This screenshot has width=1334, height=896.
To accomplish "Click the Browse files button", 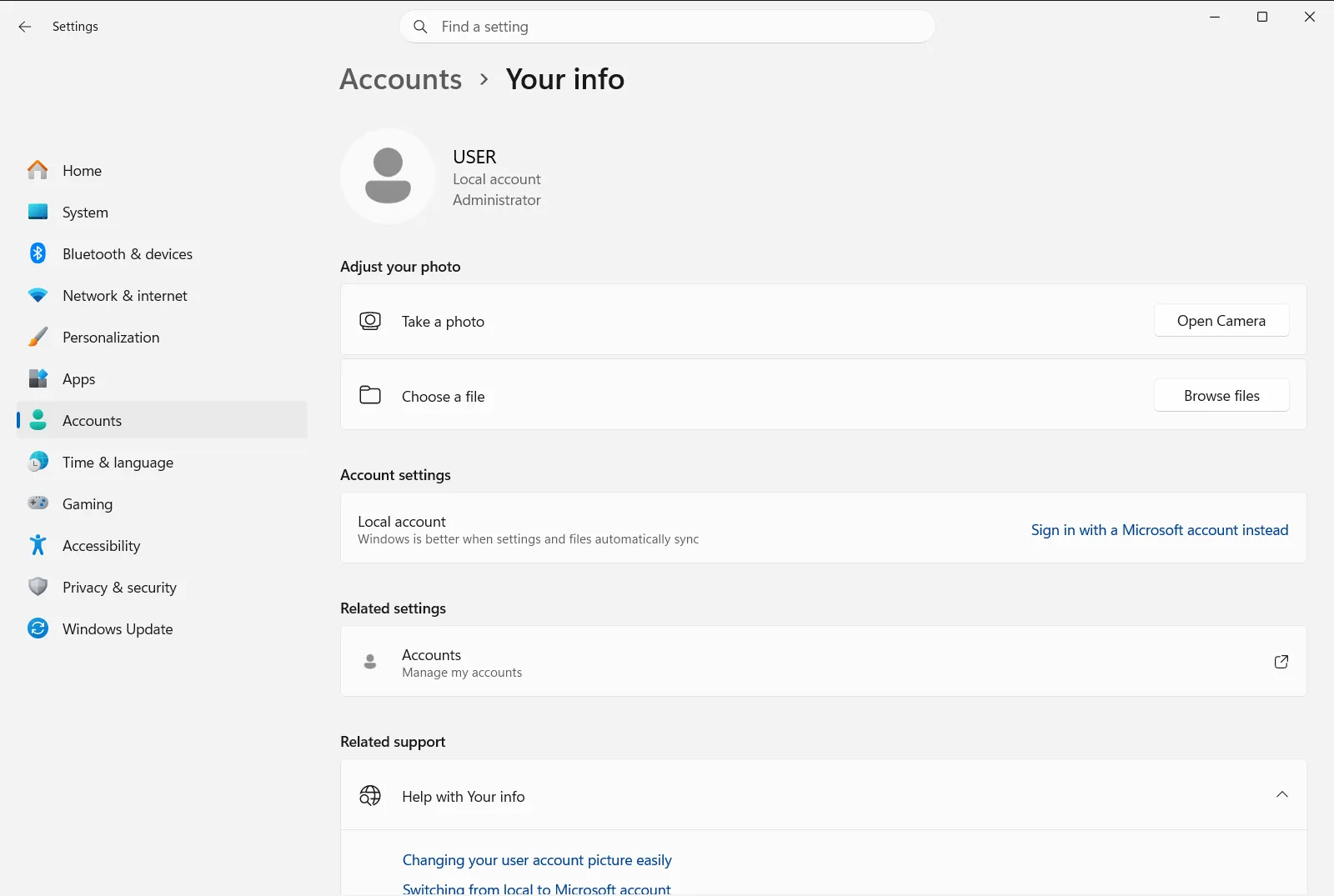I will coord(1221,396).
